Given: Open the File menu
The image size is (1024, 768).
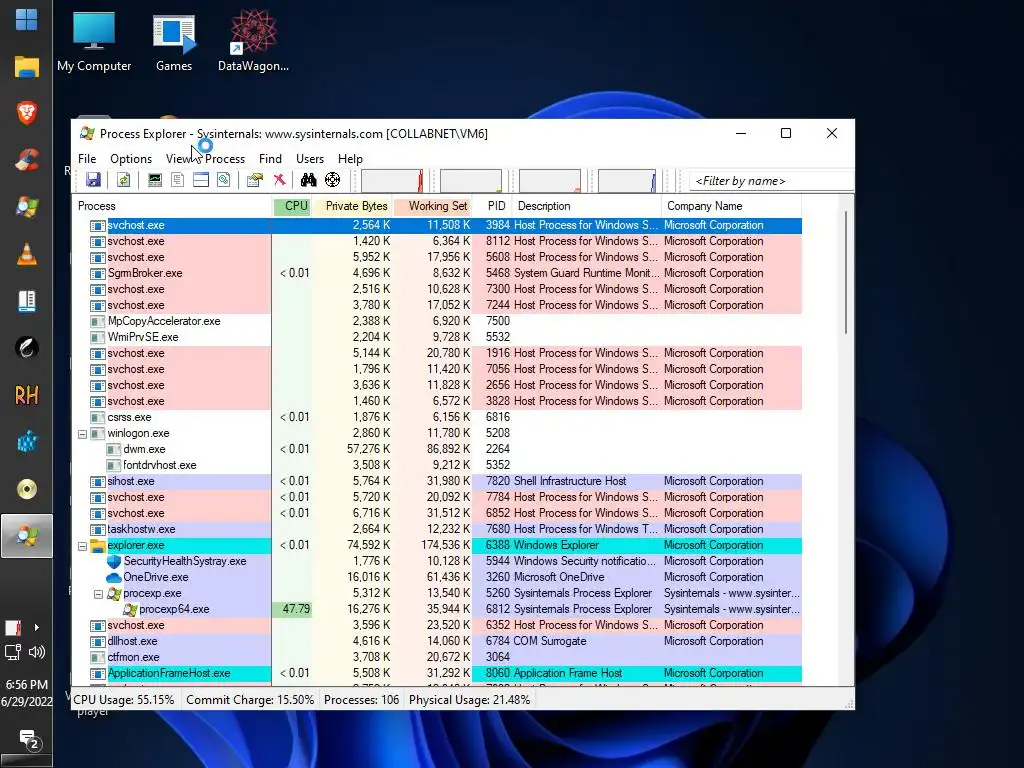Looking at the screenshot, I should point(87,159).
